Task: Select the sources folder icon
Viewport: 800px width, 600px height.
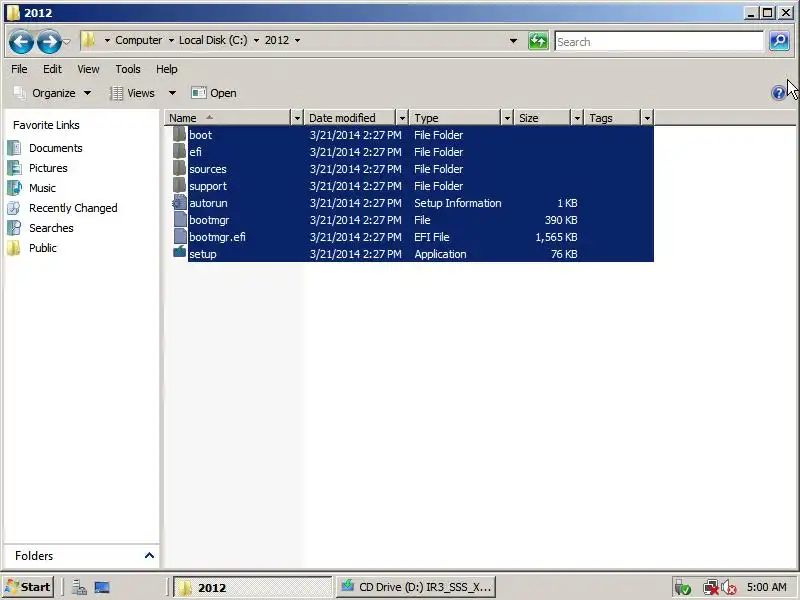Action: (x=180, y=168)
